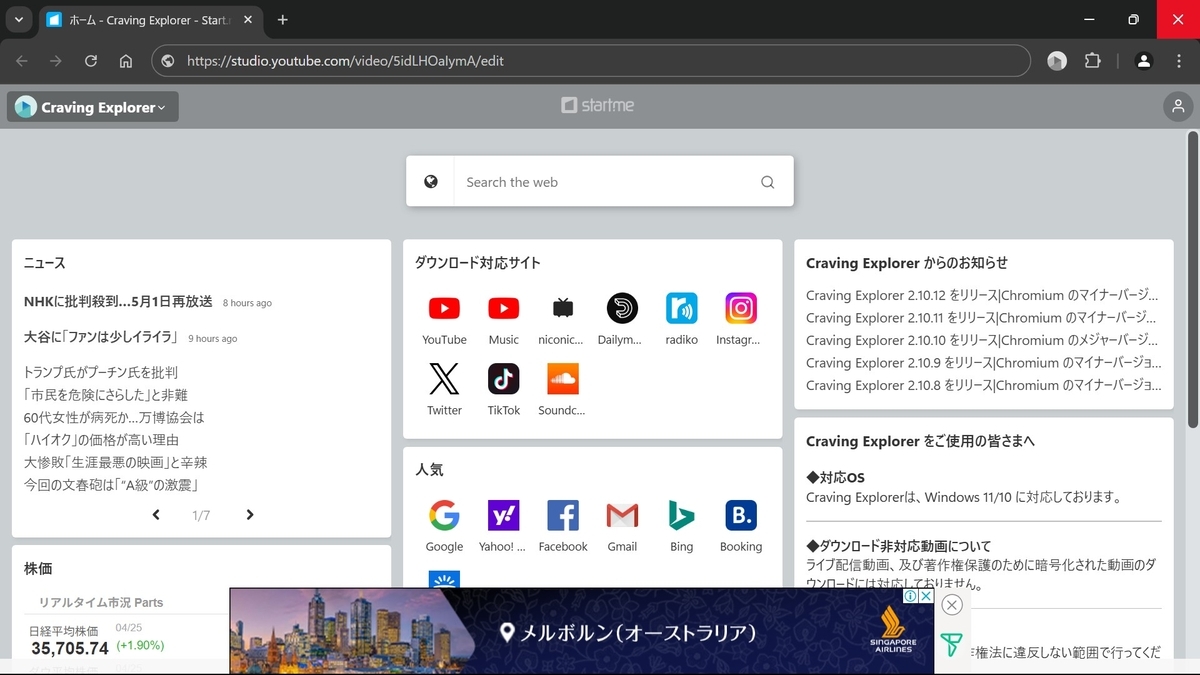Image resolution: width=1200 pixels, height=675 pixels.
Task: Open the Dailymotion shortcut icon
Action: click(x=622, y=308)
